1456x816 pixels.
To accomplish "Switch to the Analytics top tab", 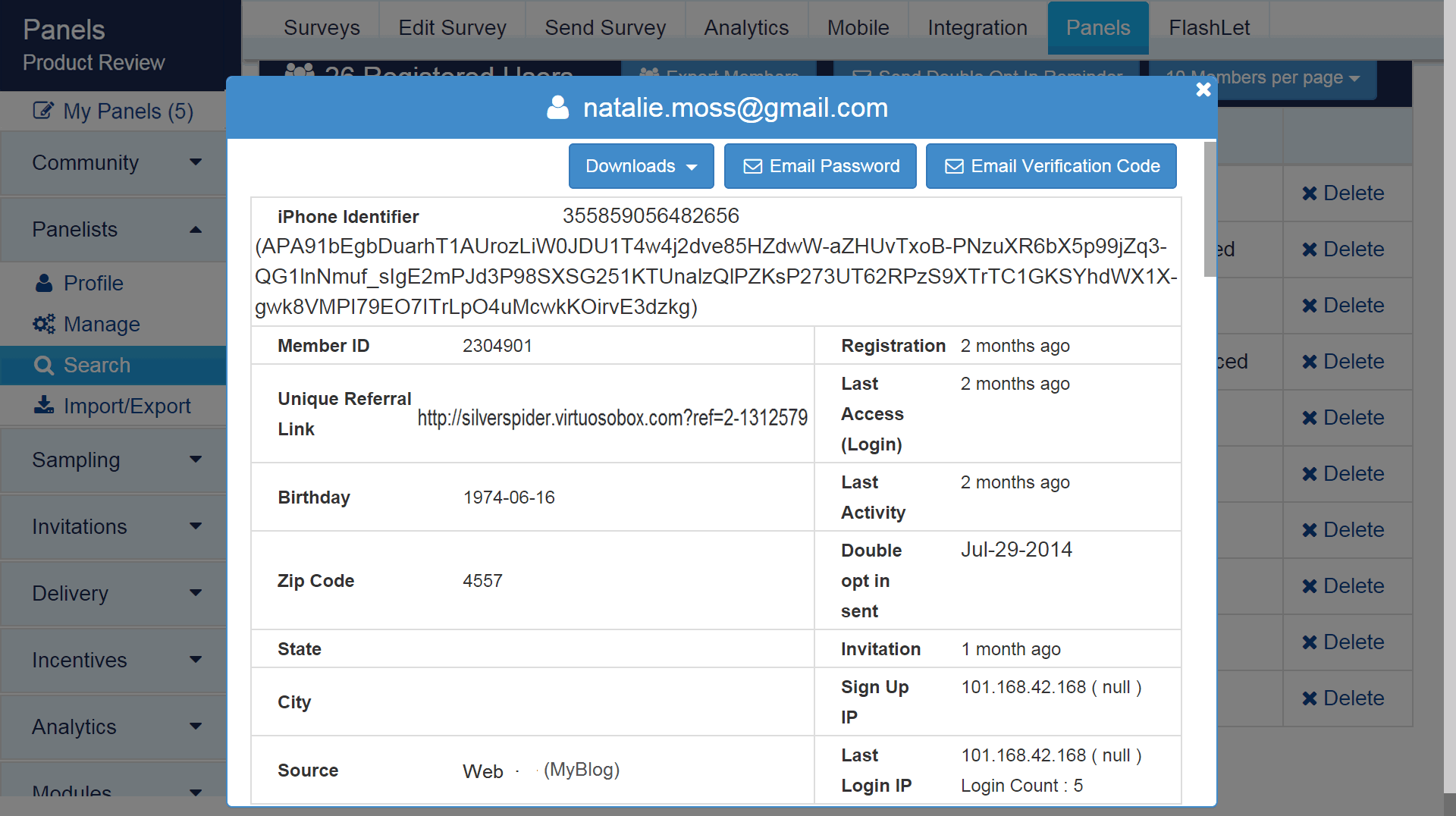I will 745,28.
